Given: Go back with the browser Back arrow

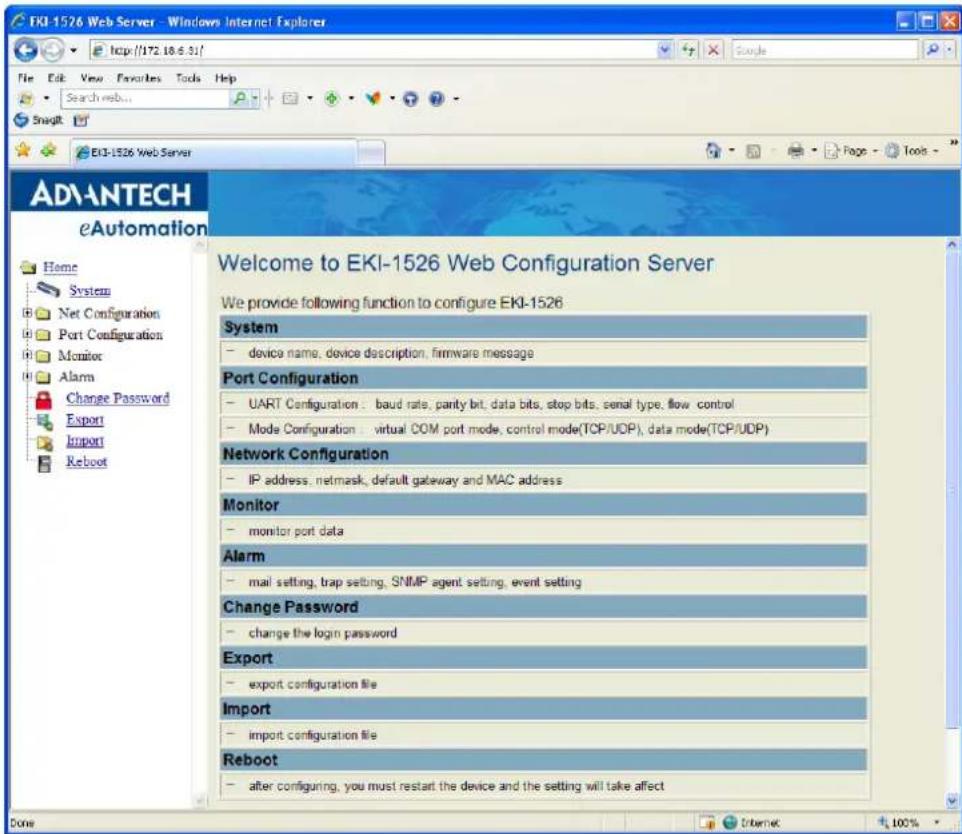Looking at the screenshot, I should [26, 50].
